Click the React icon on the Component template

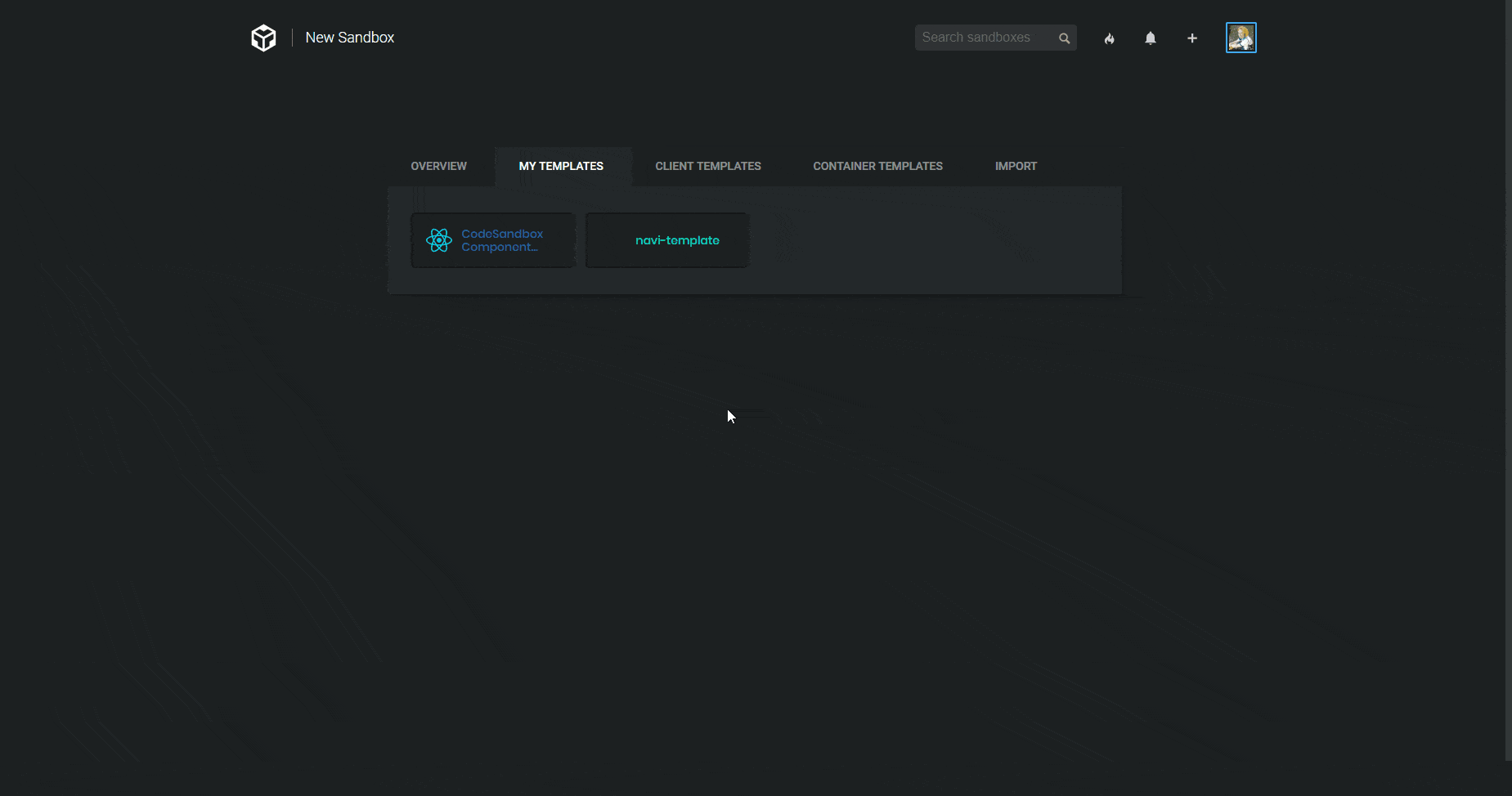[x=439, y=239]
